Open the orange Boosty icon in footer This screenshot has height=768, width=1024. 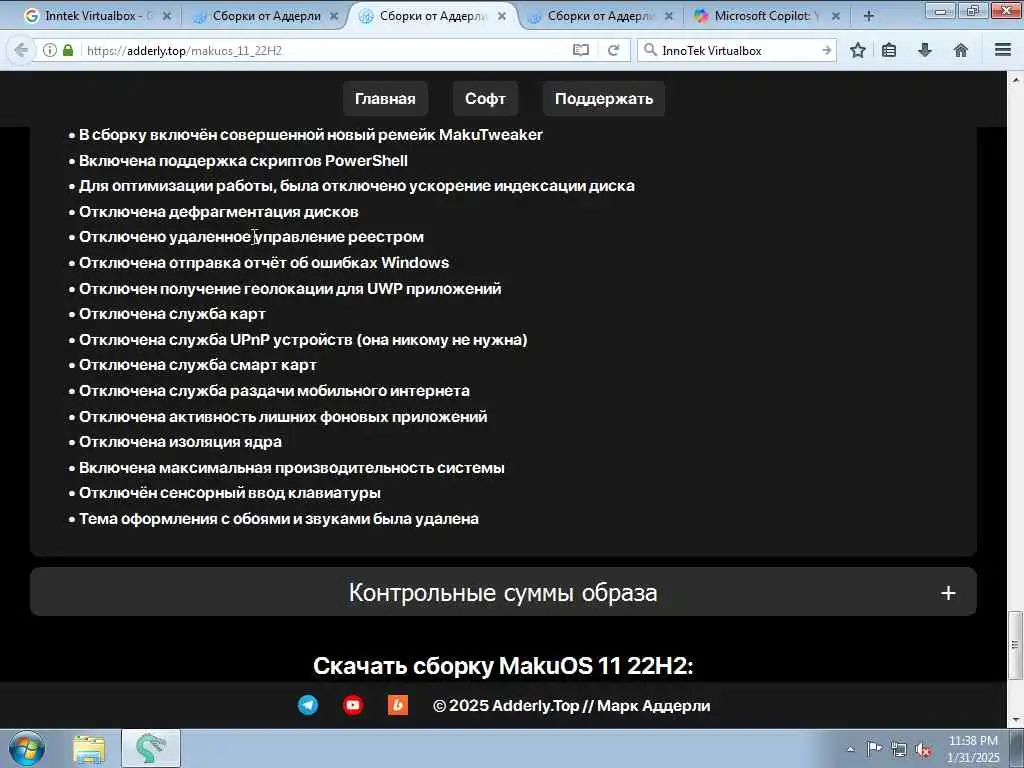point(398,705)
